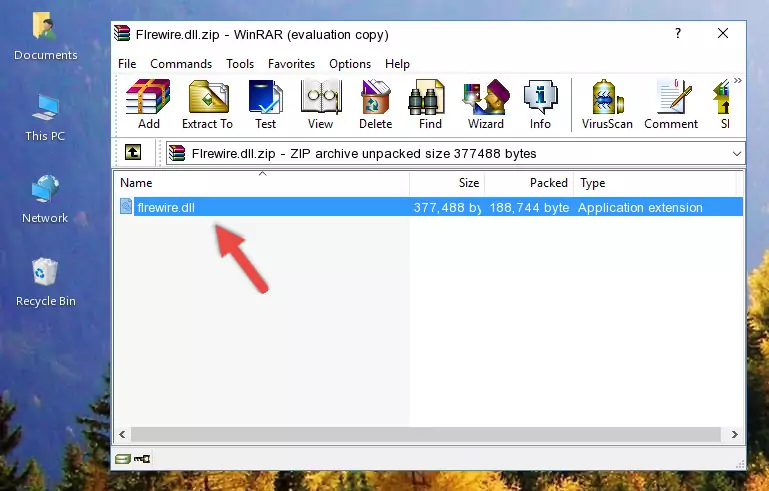Image resolution: width=769 pixels, height=491 pixels.
Task: Sort by Packed column header
Action: [529, 183]
